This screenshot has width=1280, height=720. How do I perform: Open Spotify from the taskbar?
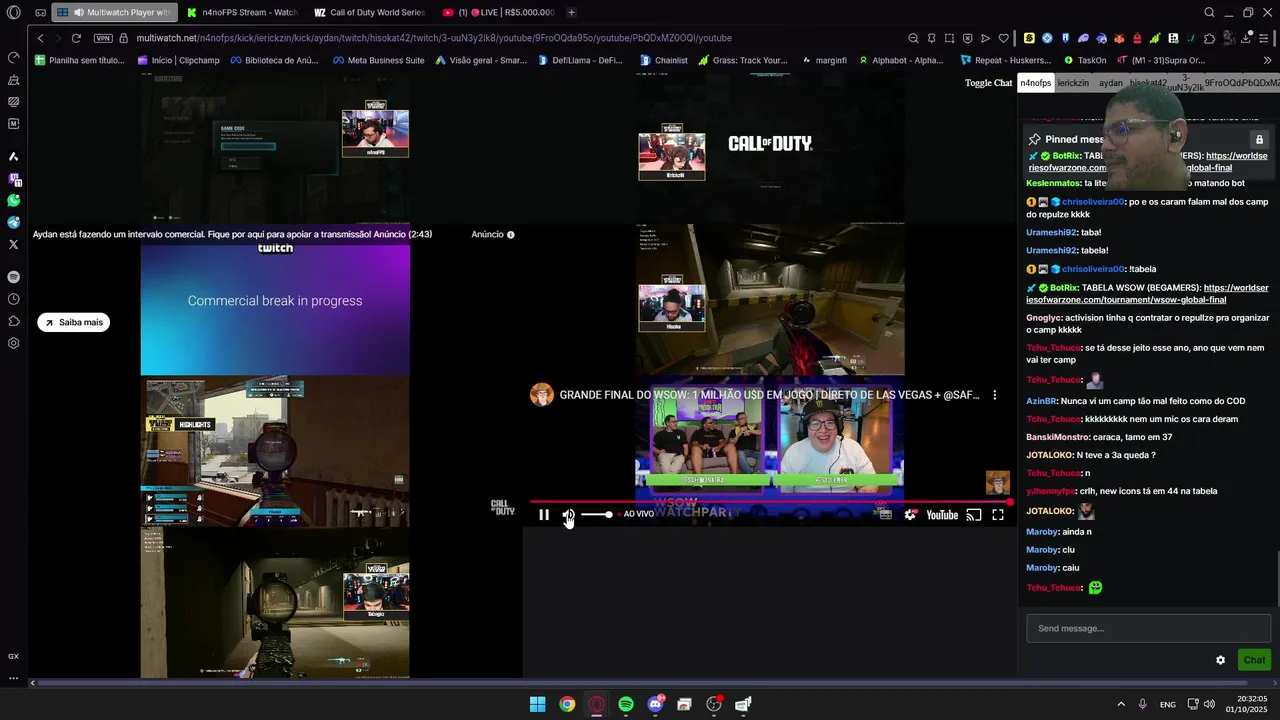625,704
